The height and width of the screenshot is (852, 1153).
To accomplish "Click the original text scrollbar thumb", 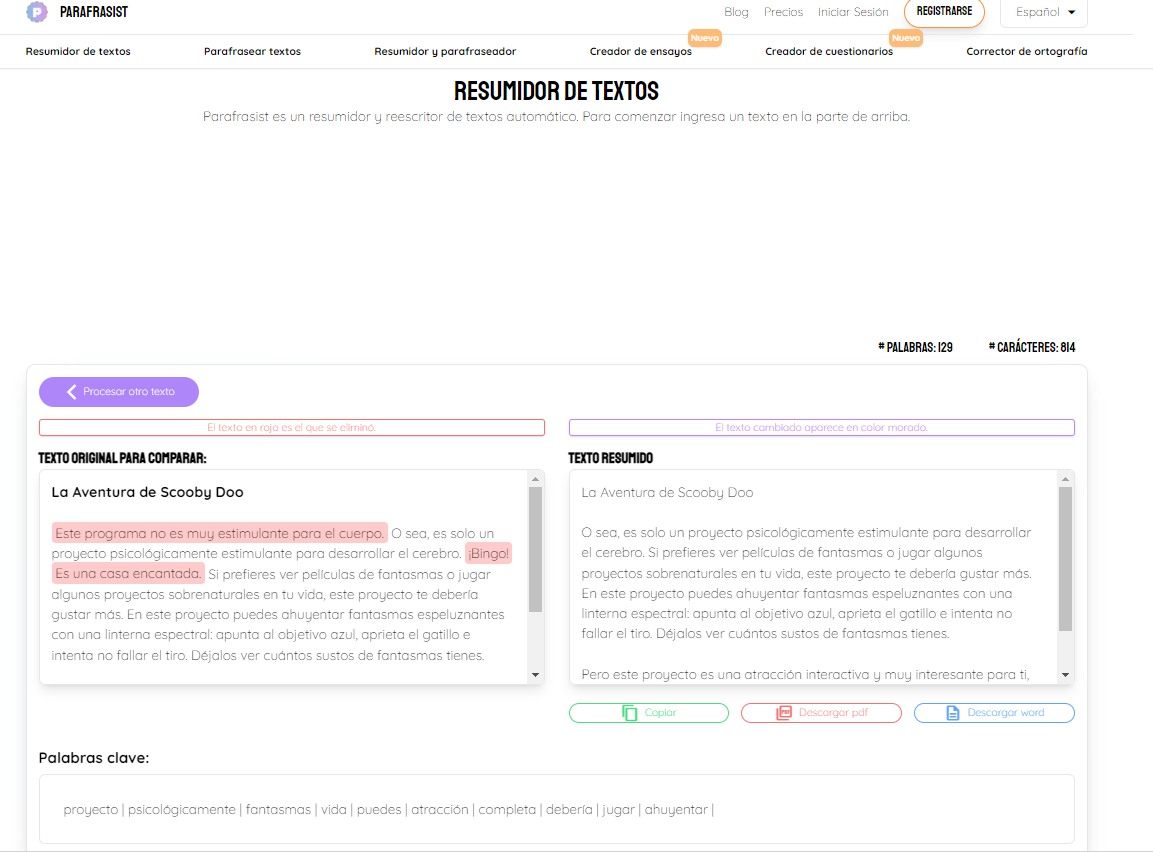I will (535, 550).
